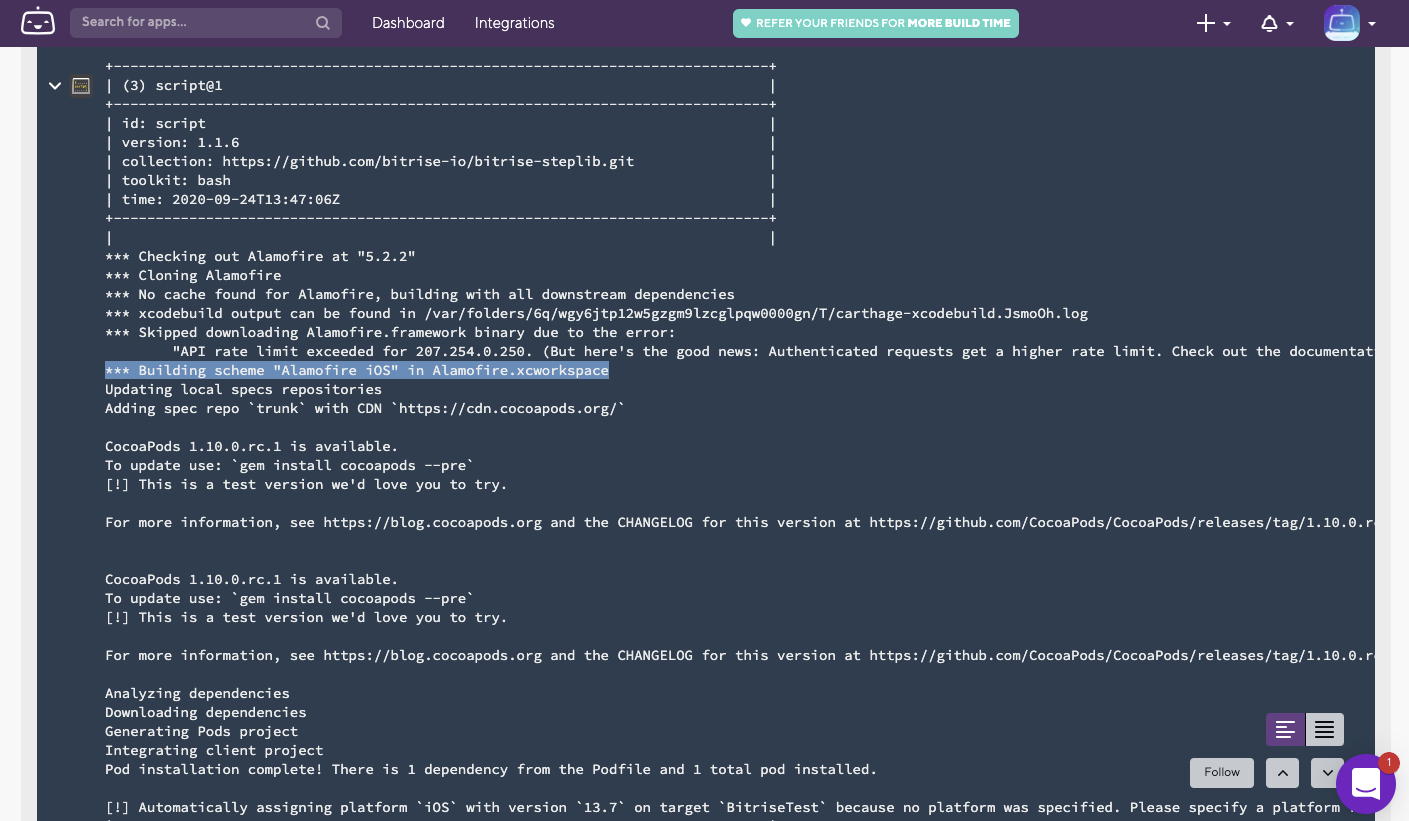Open the notifications bell menu
The image size is (1409, 821).
[x=1277, y=23]
